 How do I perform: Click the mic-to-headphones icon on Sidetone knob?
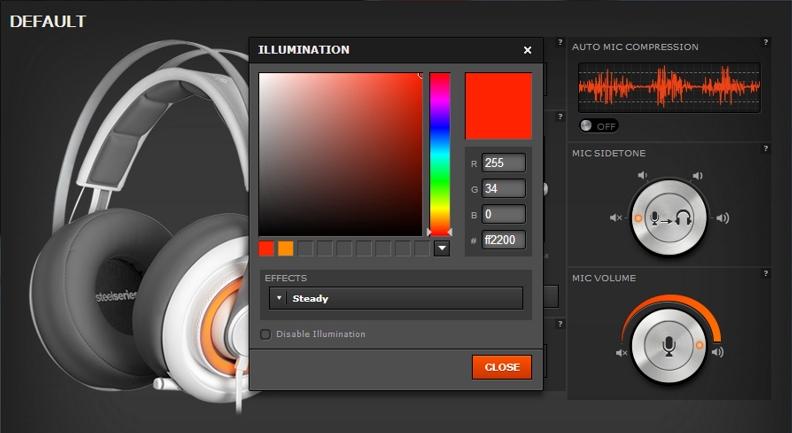669,216
